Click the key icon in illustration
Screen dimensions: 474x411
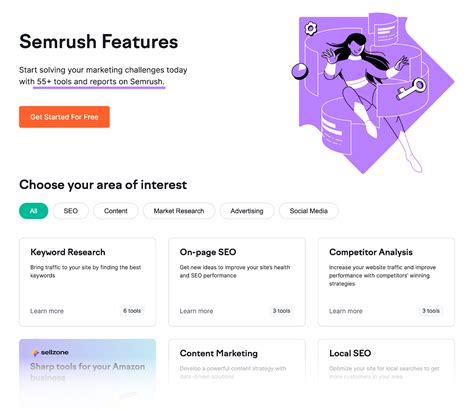pos(411,89)
